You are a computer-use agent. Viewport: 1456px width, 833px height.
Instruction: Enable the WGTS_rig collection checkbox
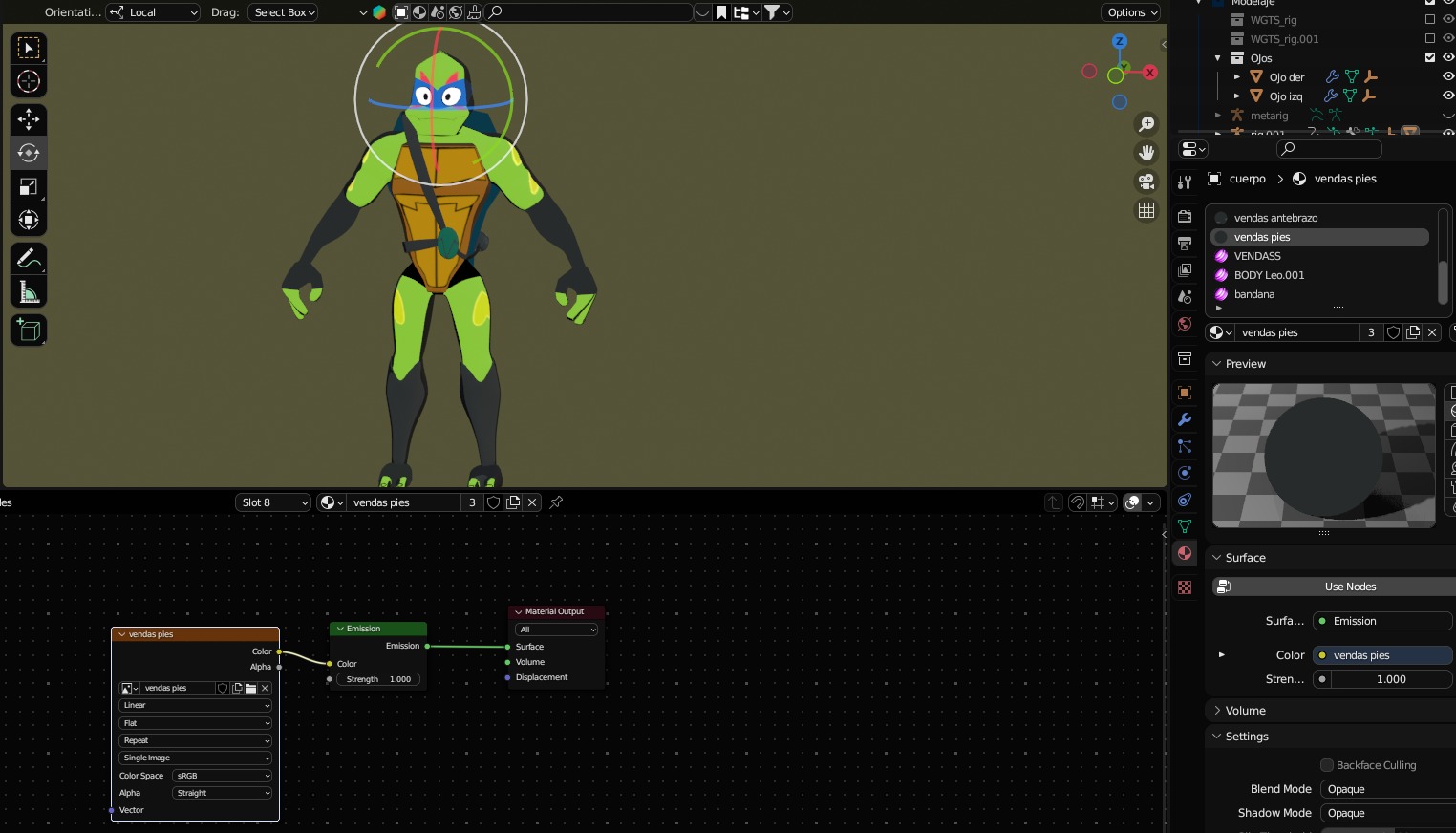click(1430, 20)
